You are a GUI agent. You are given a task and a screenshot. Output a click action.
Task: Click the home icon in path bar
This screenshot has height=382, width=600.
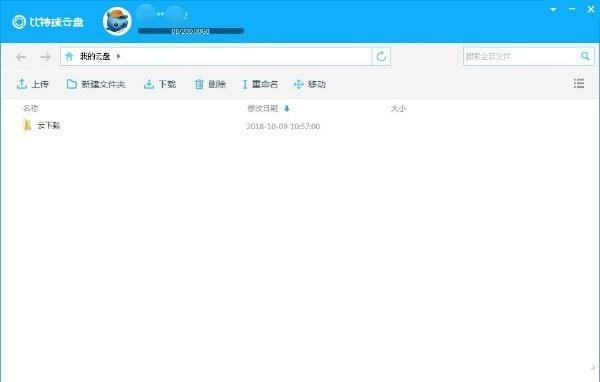[69, 57]
